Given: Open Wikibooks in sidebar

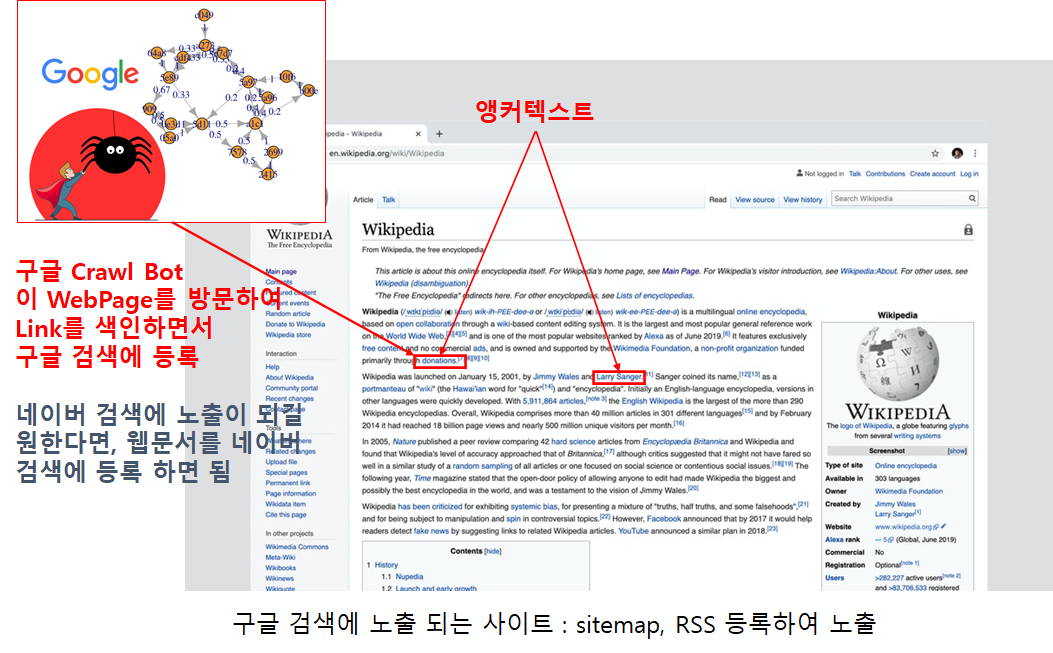Looking at the screenshot, I should click(x=281, y=568).
